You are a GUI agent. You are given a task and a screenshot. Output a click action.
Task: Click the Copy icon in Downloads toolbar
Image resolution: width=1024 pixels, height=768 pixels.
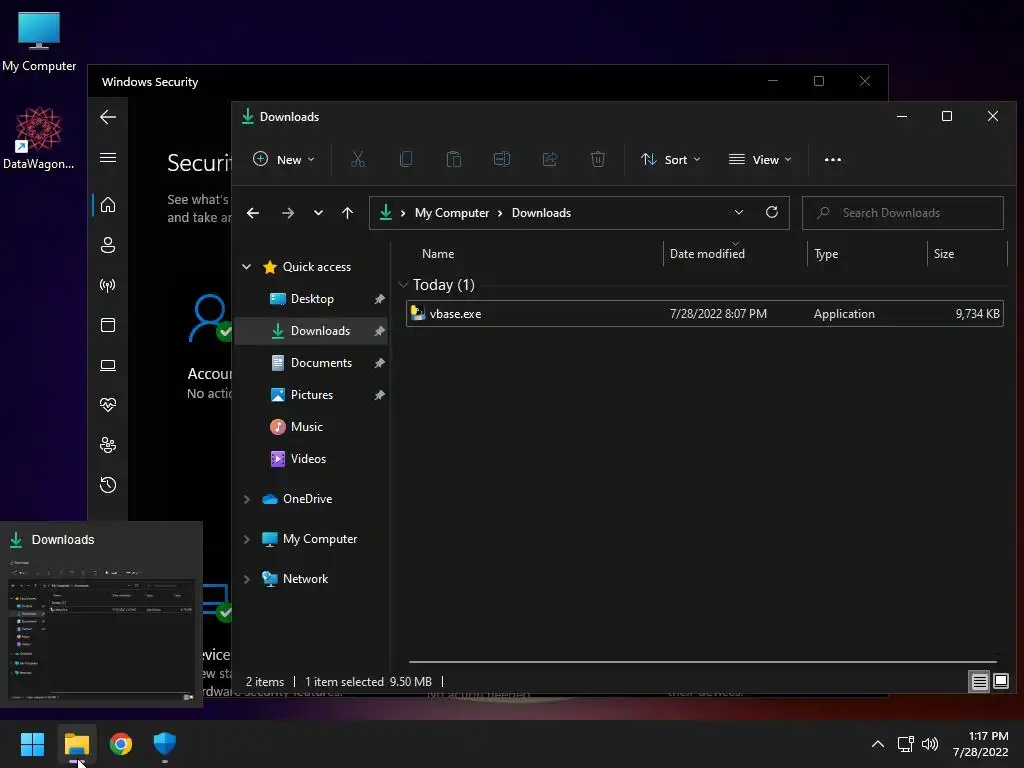coord(406,159)
